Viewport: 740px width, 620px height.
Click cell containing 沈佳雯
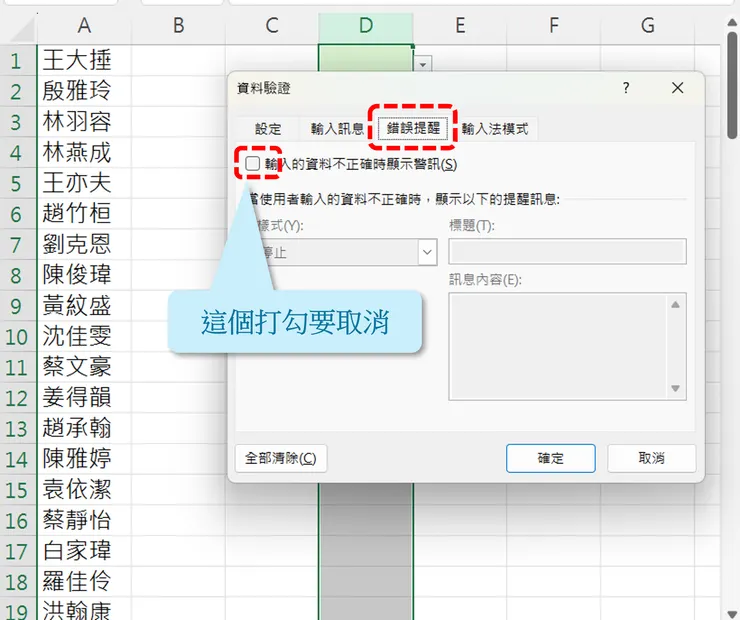[x=84, y=336]
